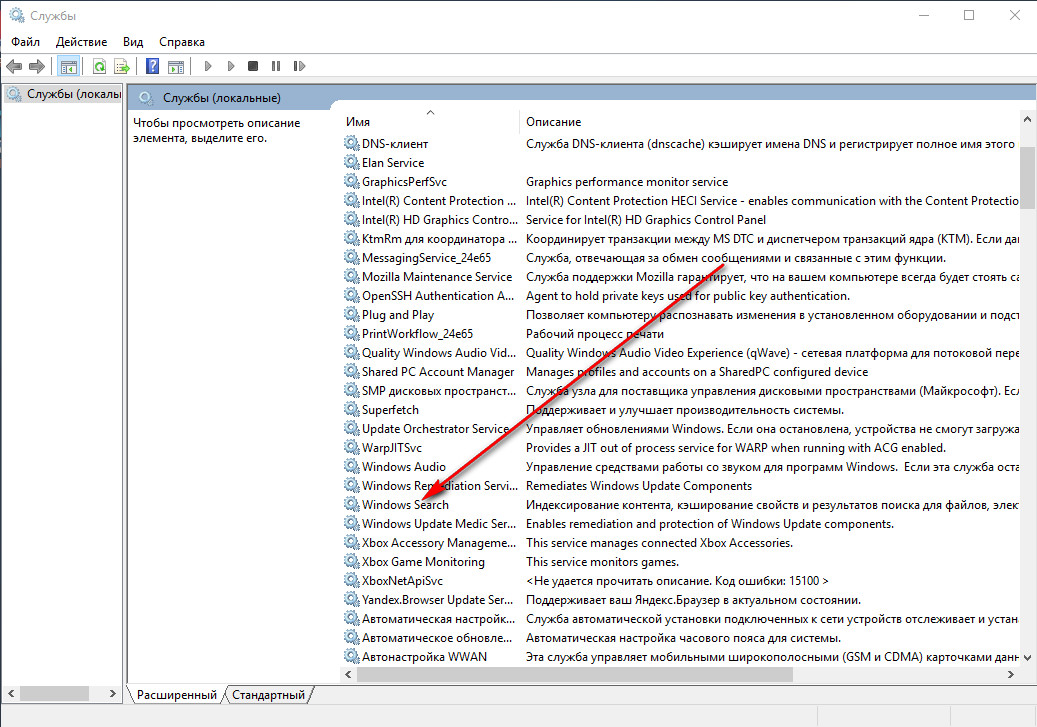The width and height of the screenshot is (1037, 727).
Task: Toggle the Show/Hide Console Tree toolbar icon
Action: 68,66
